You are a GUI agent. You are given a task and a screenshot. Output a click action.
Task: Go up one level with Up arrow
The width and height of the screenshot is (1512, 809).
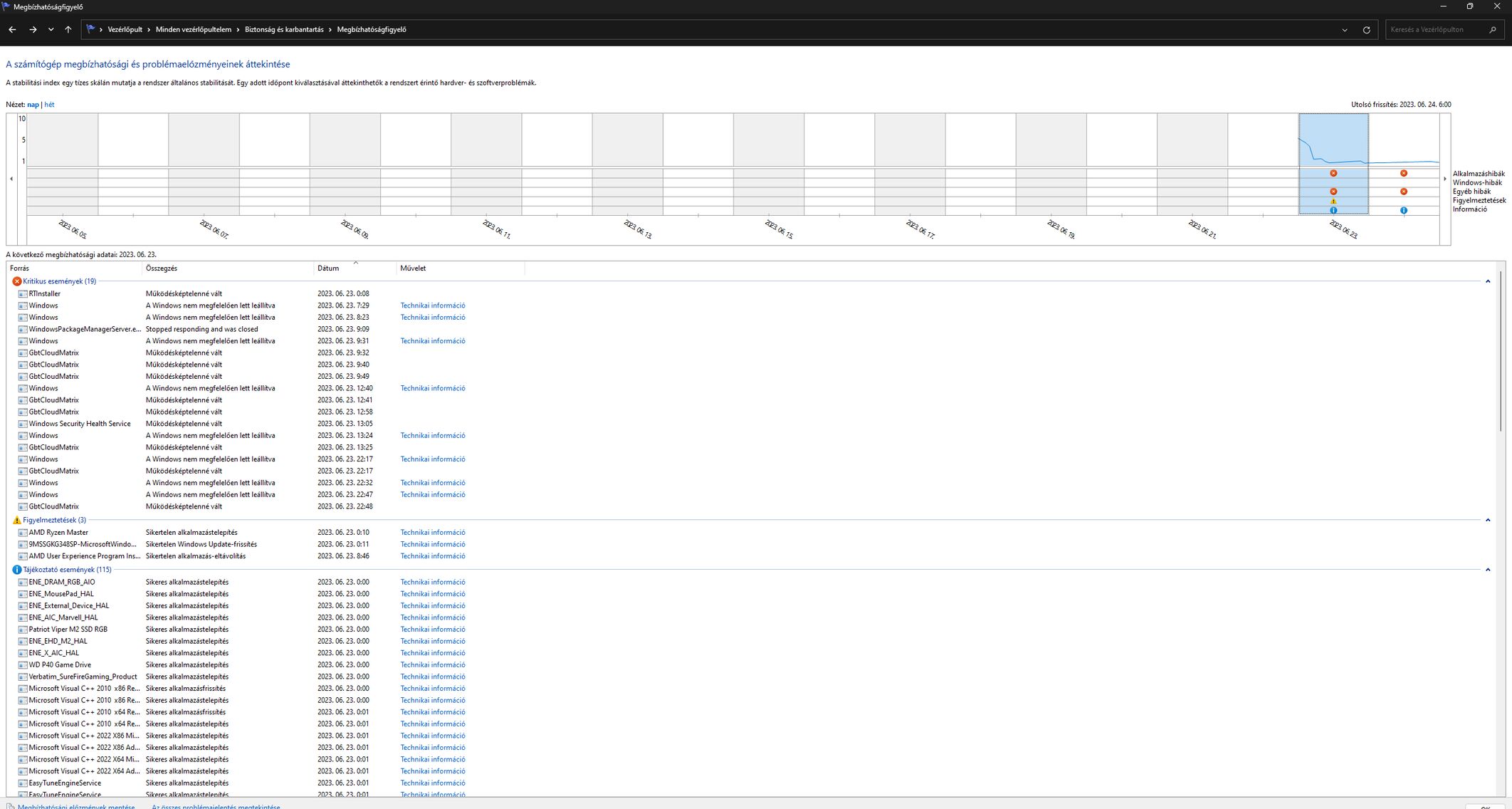click(68, 30)
